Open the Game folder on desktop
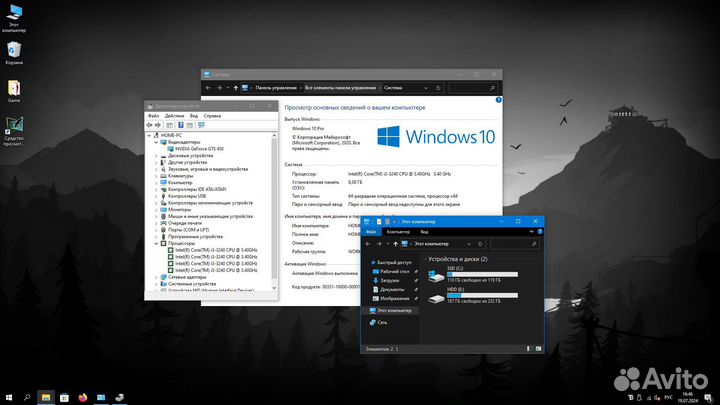 click(14, 91)
